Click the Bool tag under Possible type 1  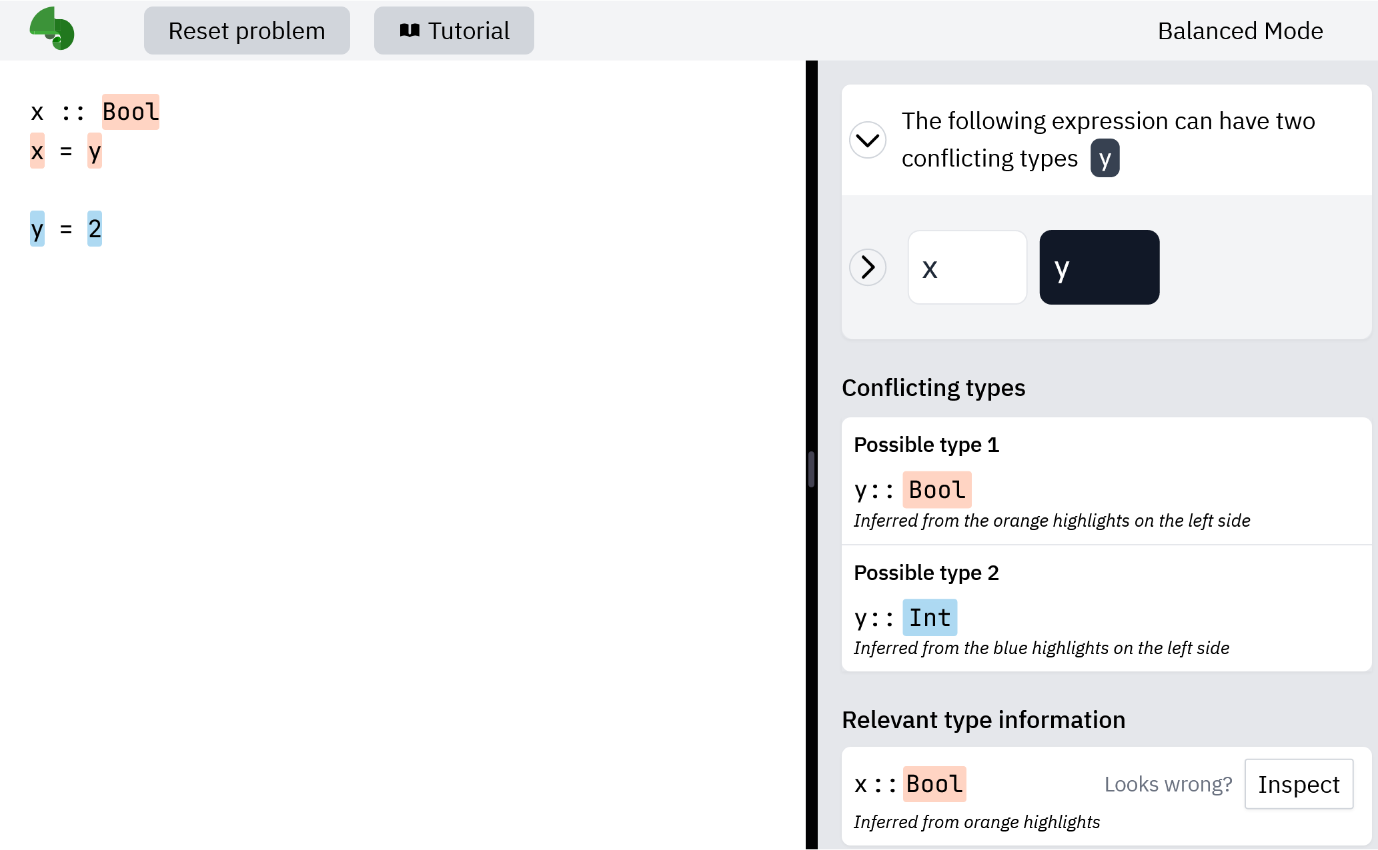click(937, 490)
